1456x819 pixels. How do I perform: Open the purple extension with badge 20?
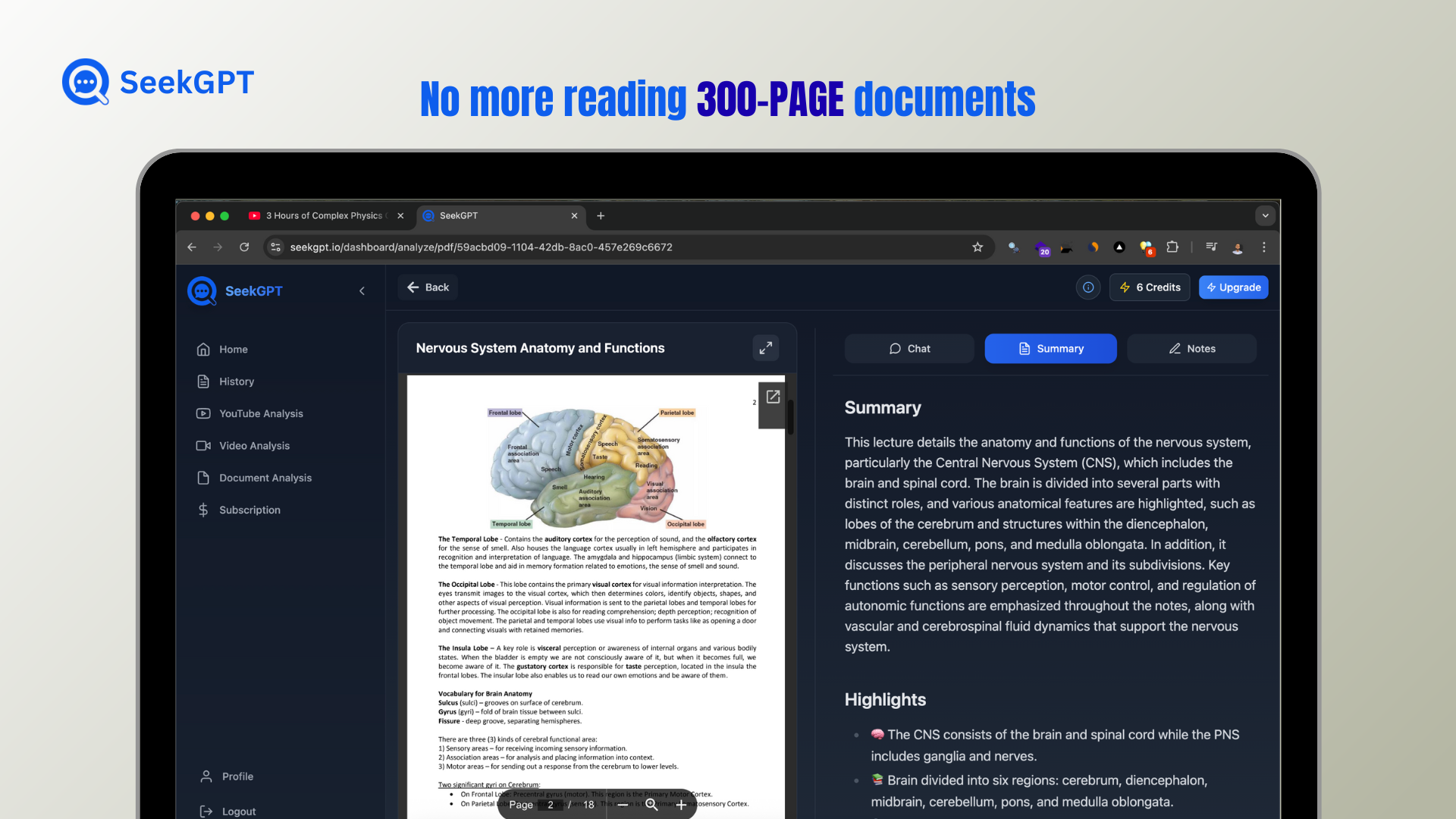(x=1041, y=248)
